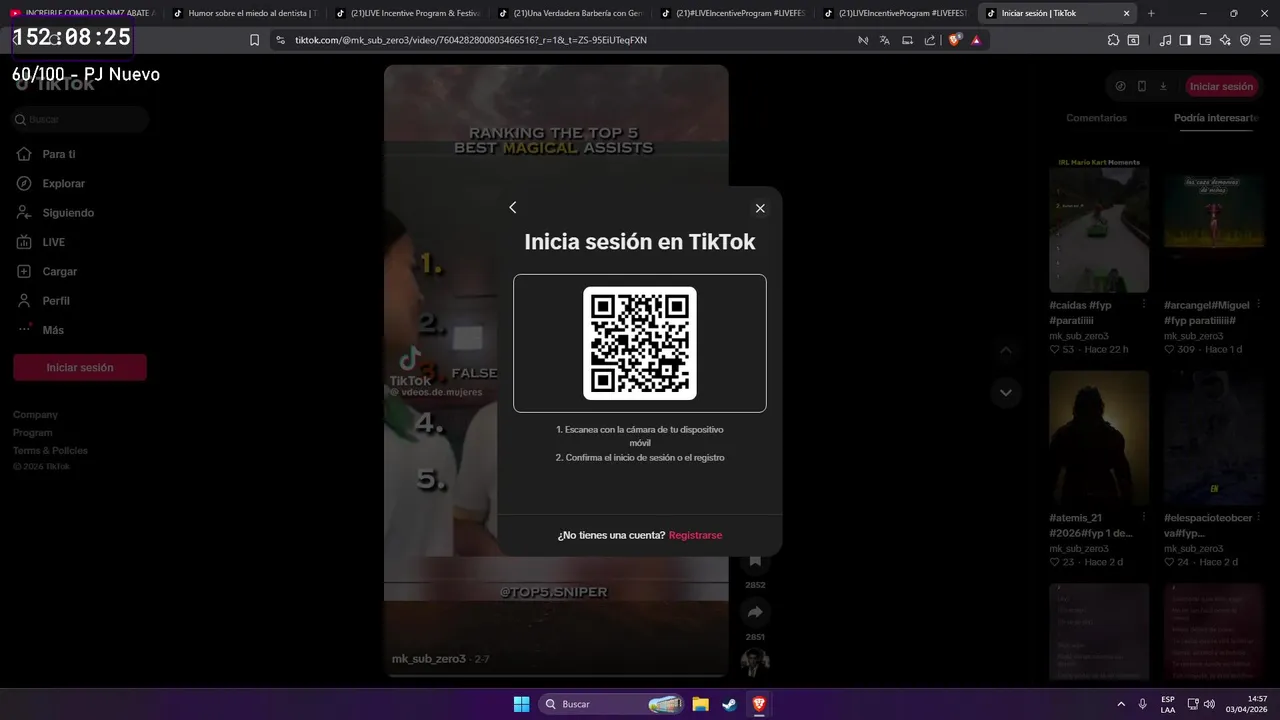Open the Brave playlist music icon
Screen dimensions: 1280x720
point(1165,40)
